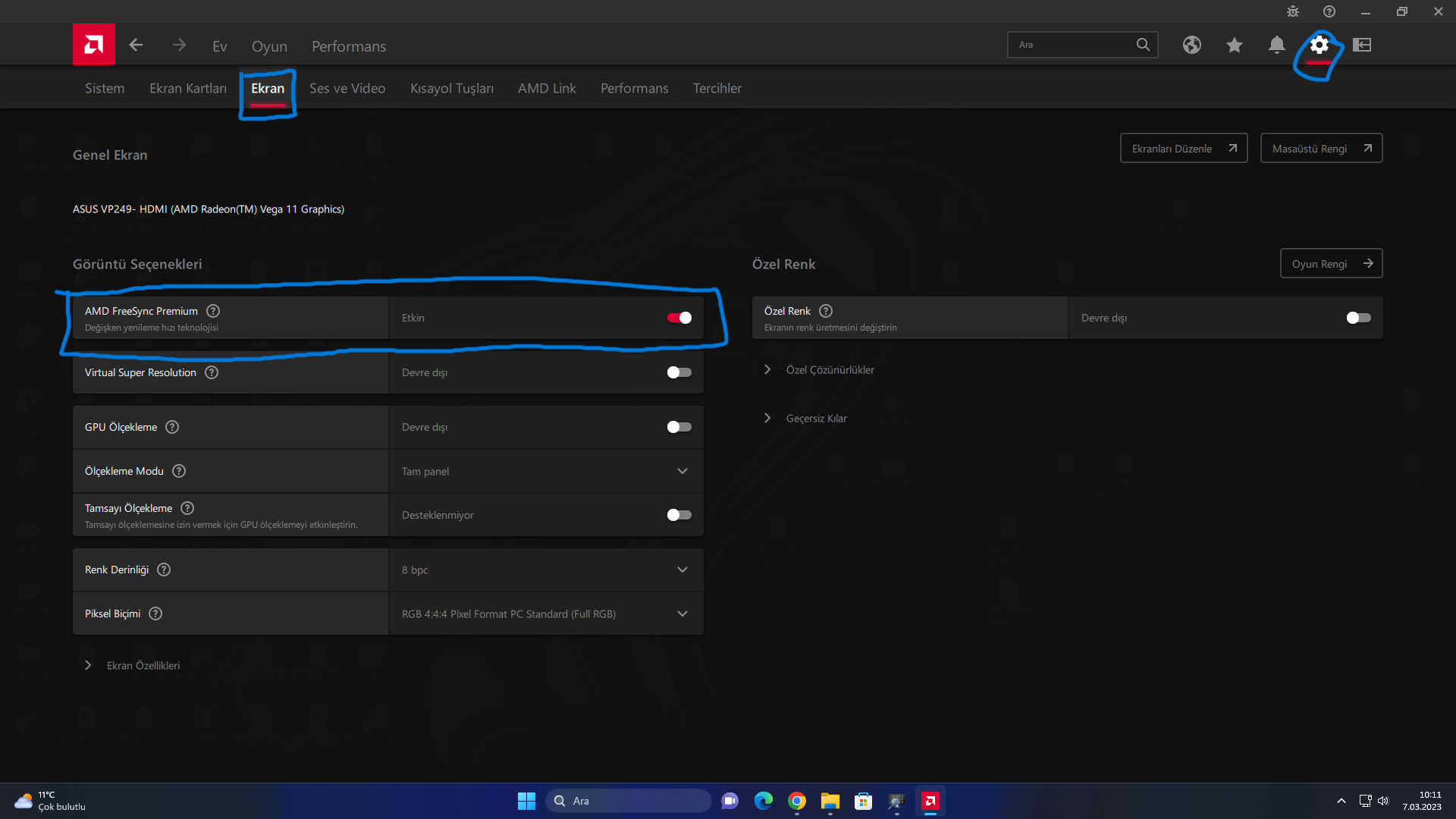Open the help question mark in title bar

(x=1329, y=11)
